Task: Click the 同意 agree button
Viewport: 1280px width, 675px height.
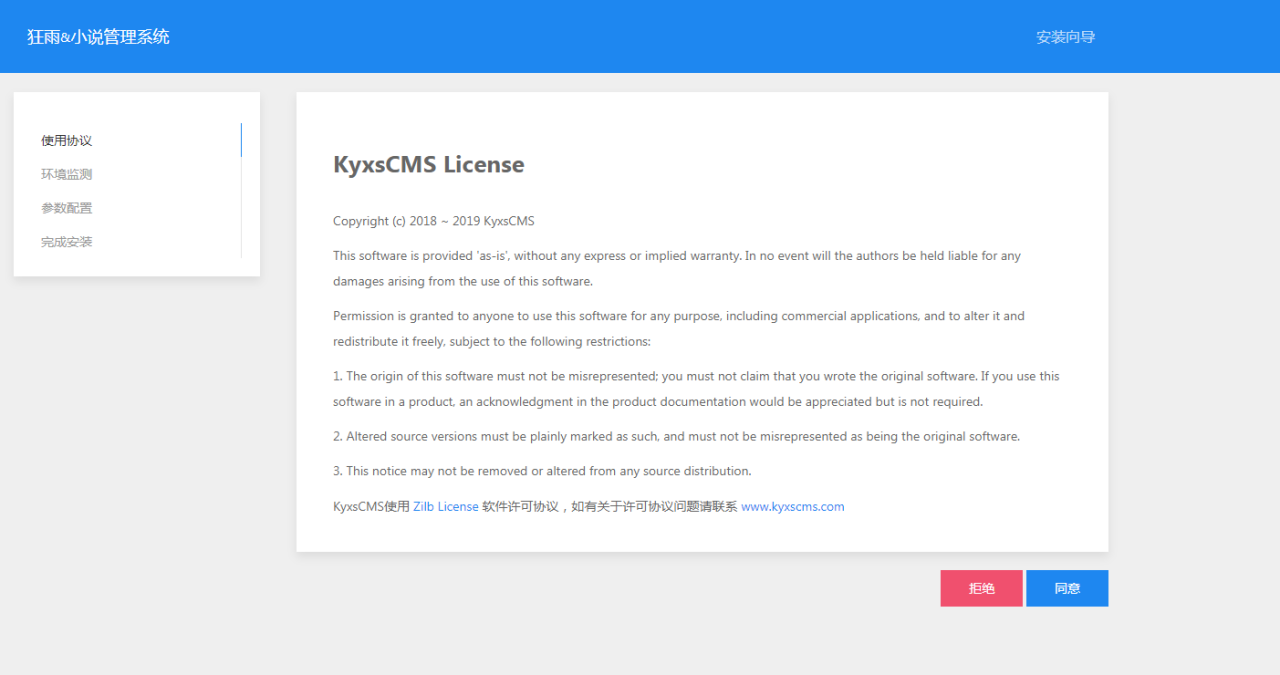Action: point(1066,588)
